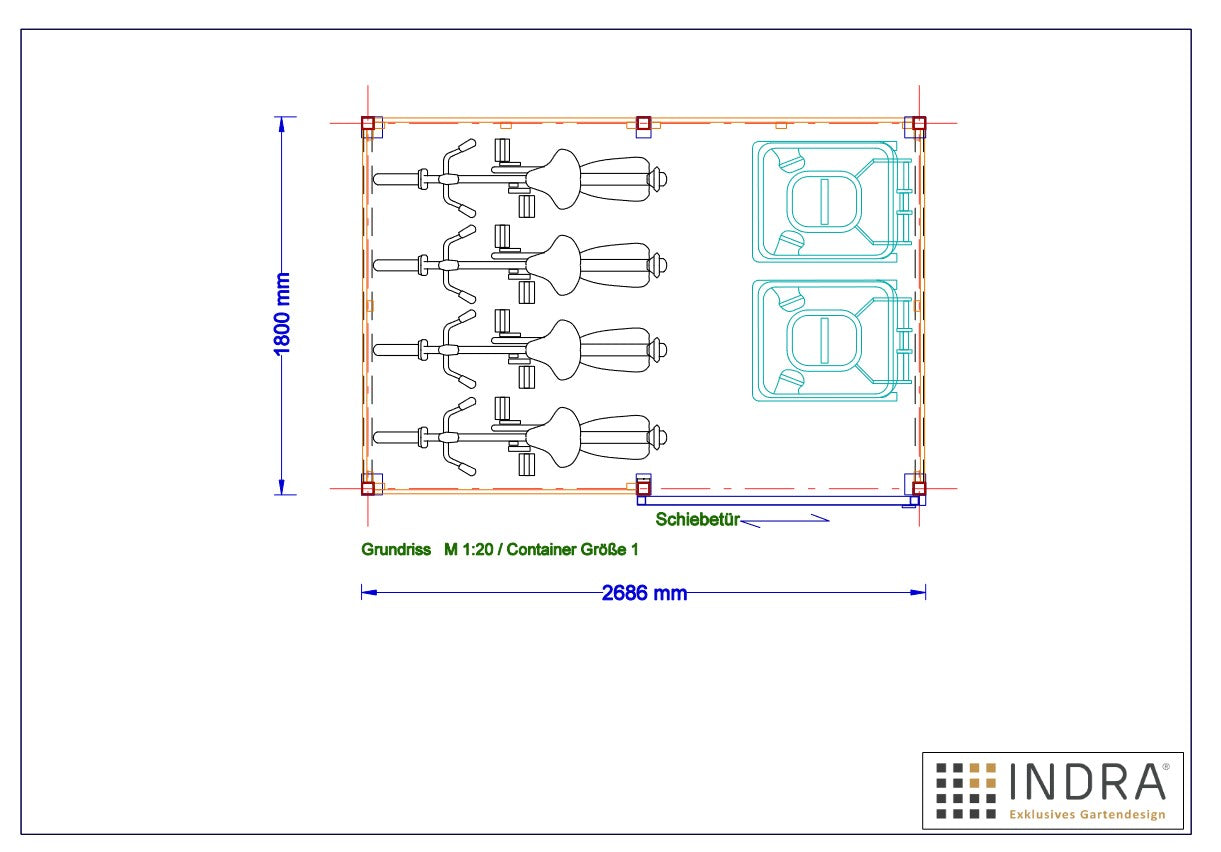Click the top-middle red corner post
Screen dimensions: 1221x852
coord(643,123)
